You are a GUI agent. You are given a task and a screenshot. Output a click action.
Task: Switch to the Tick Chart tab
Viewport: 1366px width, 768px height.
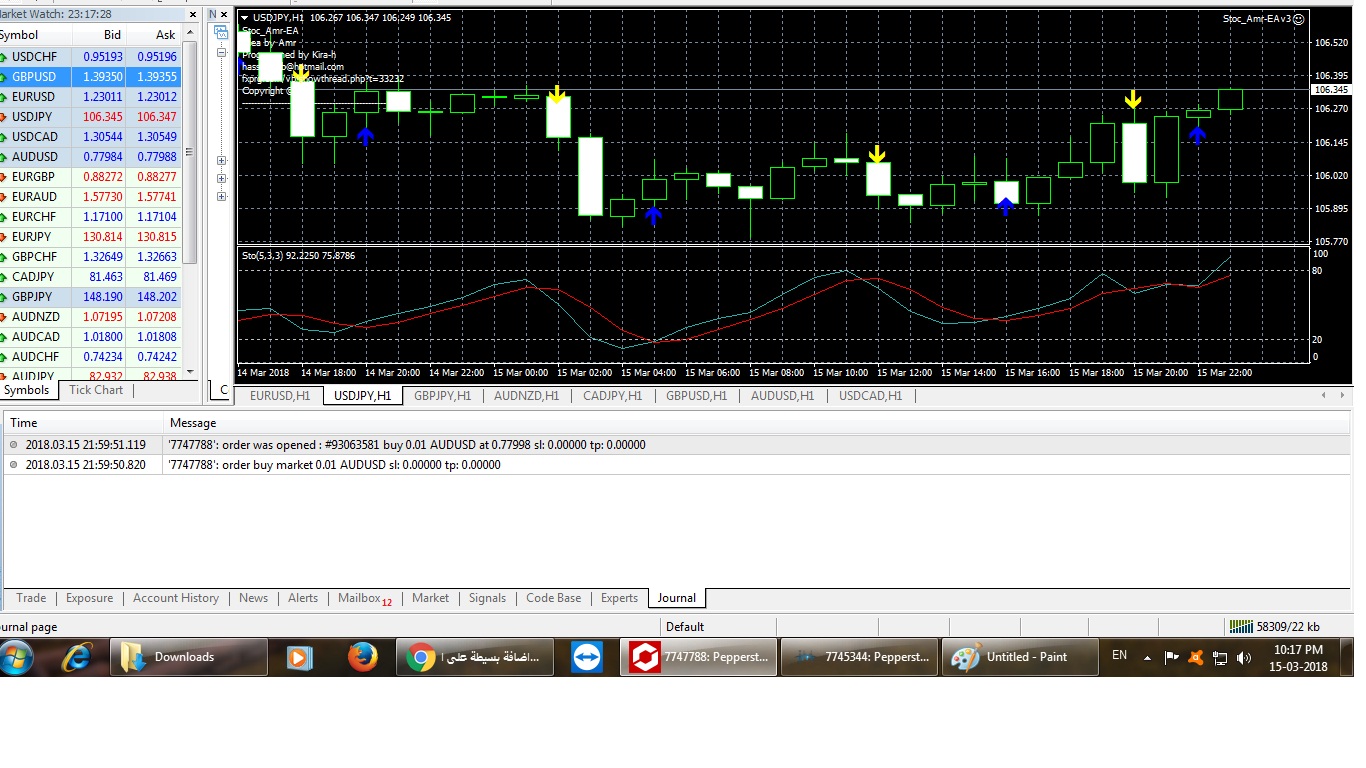click(x=96, y=390)
